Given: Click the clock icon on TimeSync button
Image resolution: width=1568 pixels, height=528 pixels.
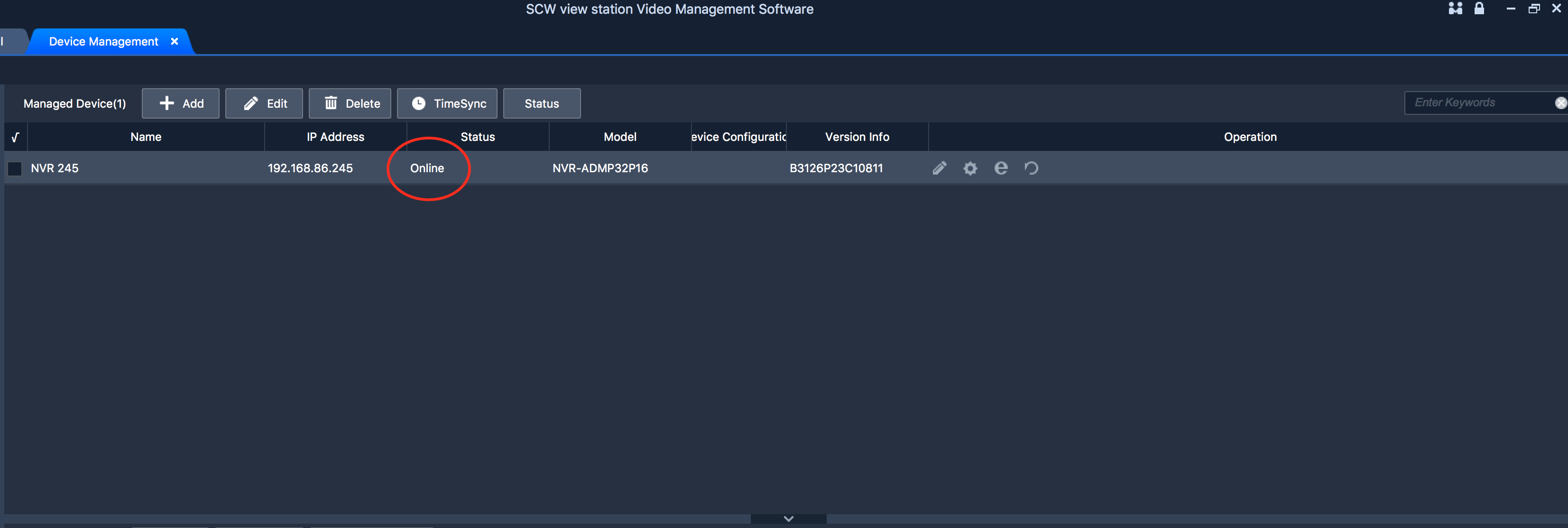Looking at the screenshot, I should click(418, 103).
